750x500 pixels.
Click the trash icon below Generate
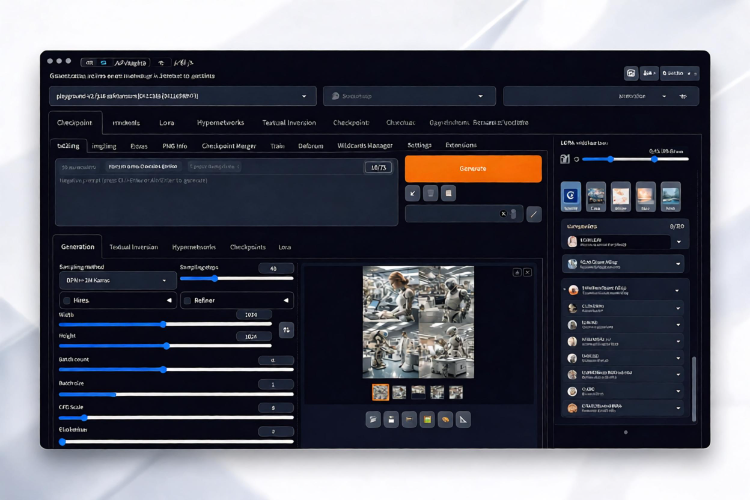click(430, 193)
